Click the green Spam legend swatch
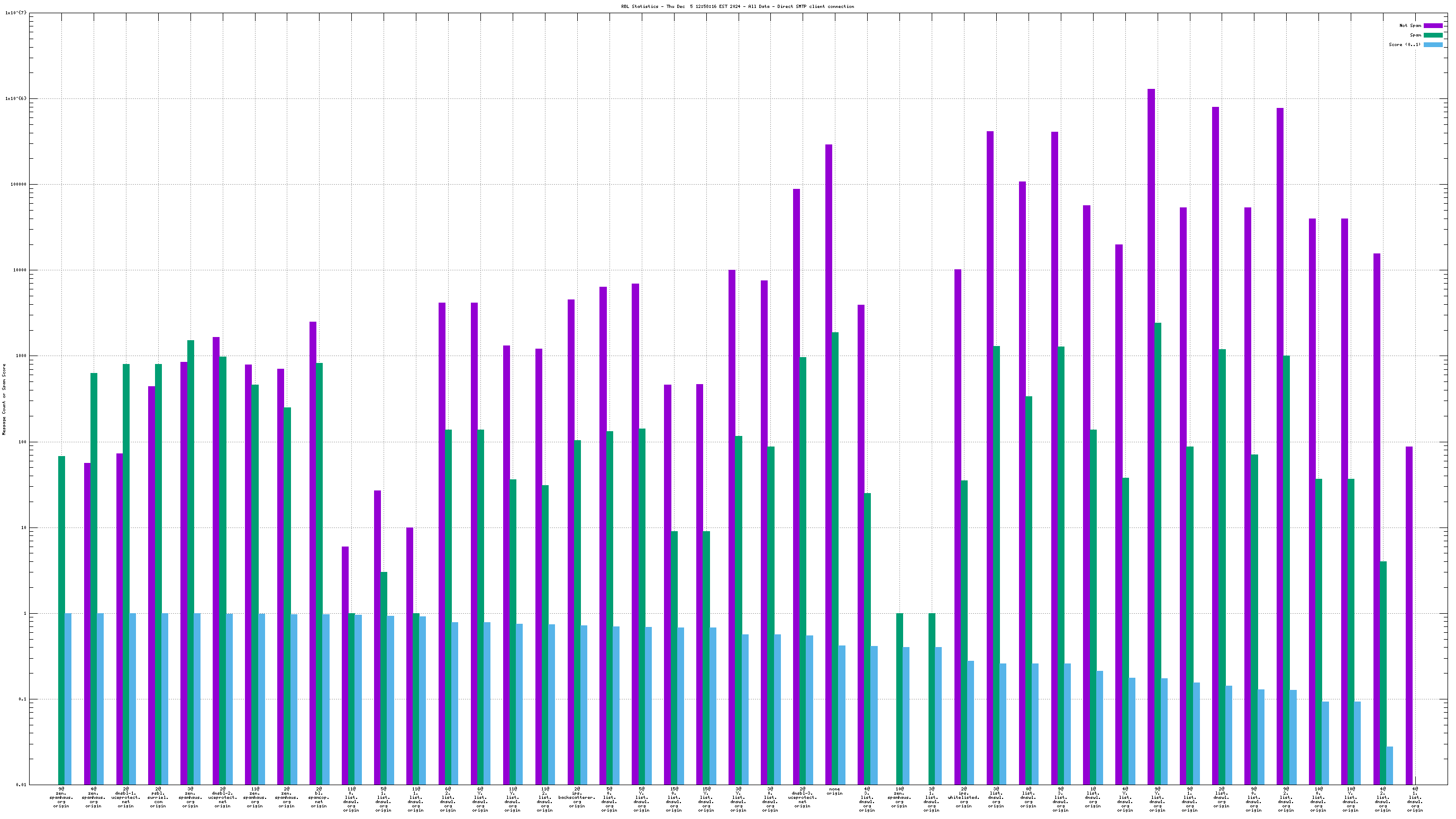This screenshot has width=1456, height=819. point(1432,35)
